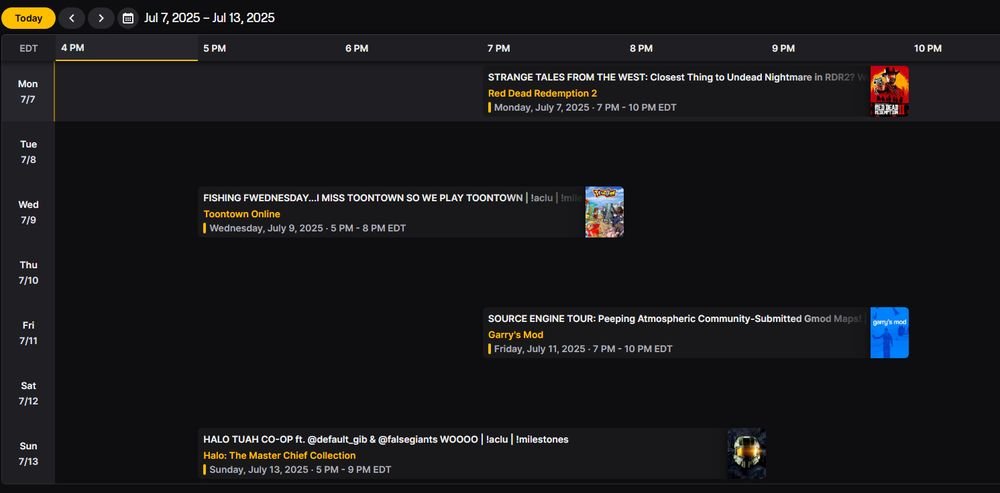Click the Red Dead Redemption 2 category link

point(543,93)
